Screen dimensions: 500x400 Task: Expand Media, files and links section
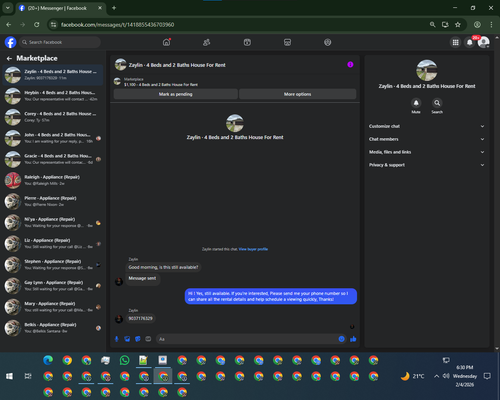coord(426,152)
